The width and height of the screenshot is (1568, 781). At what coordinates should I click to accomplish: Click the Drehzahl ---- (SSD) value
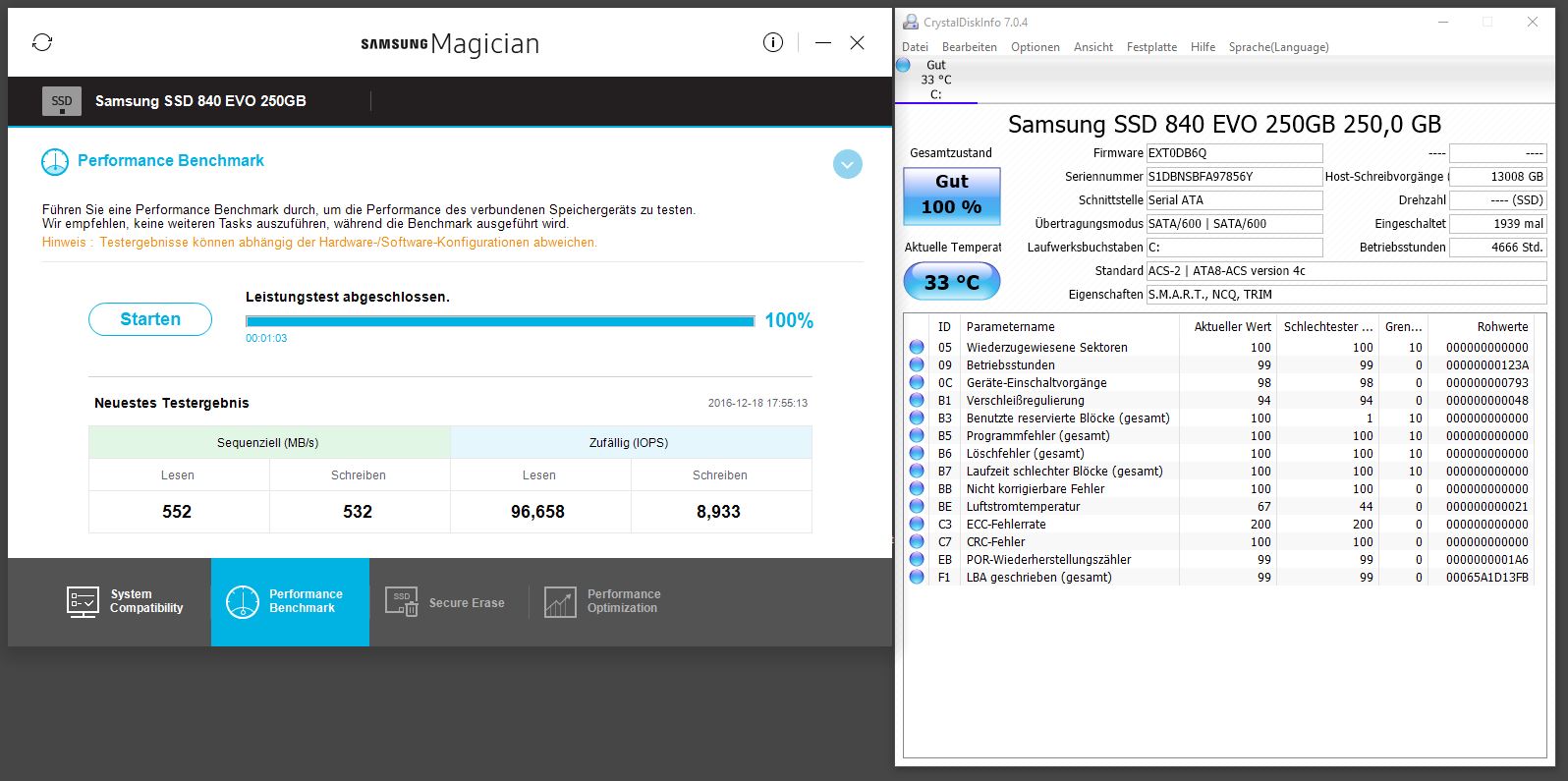[1498, 200]
